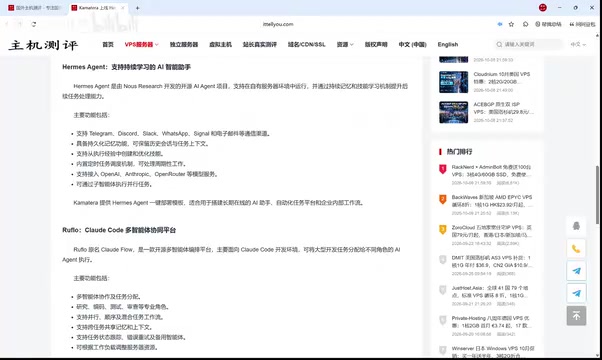The height and width of the screenshot is (360, 602).
Task: Click the search magnifier icon in site header
Action: (499, 45)
